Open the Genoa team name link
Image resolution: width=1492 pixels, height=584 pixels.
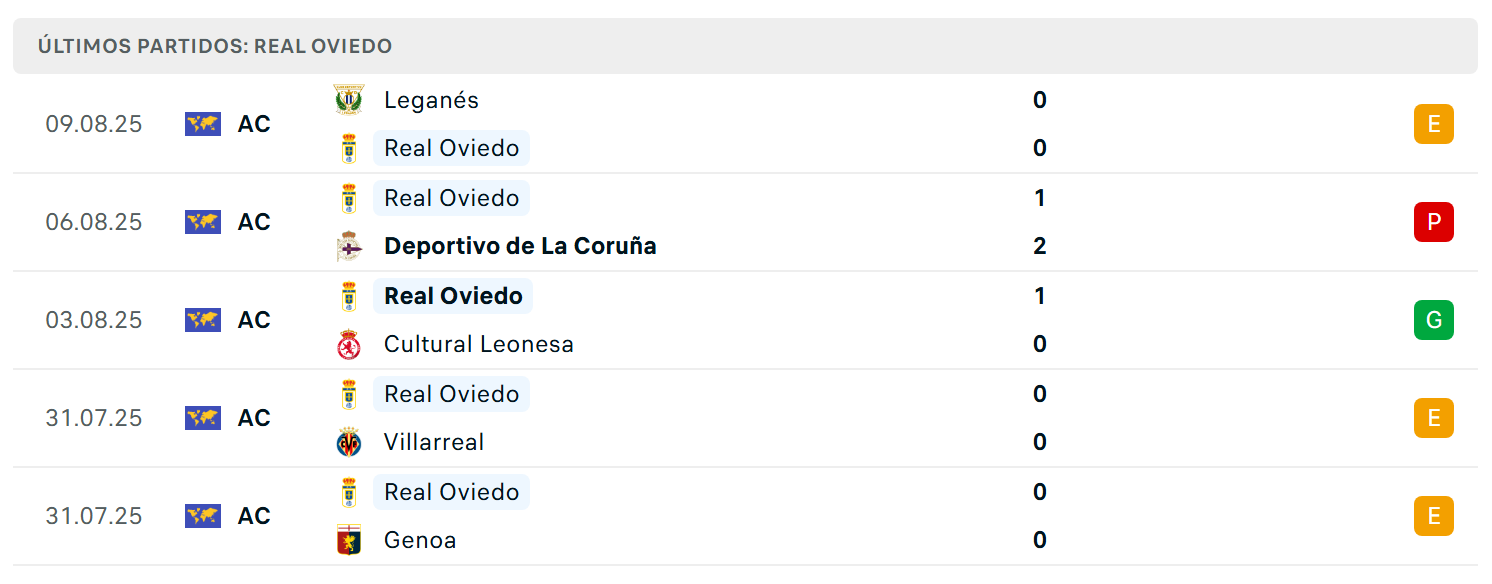tap(420, 540)
